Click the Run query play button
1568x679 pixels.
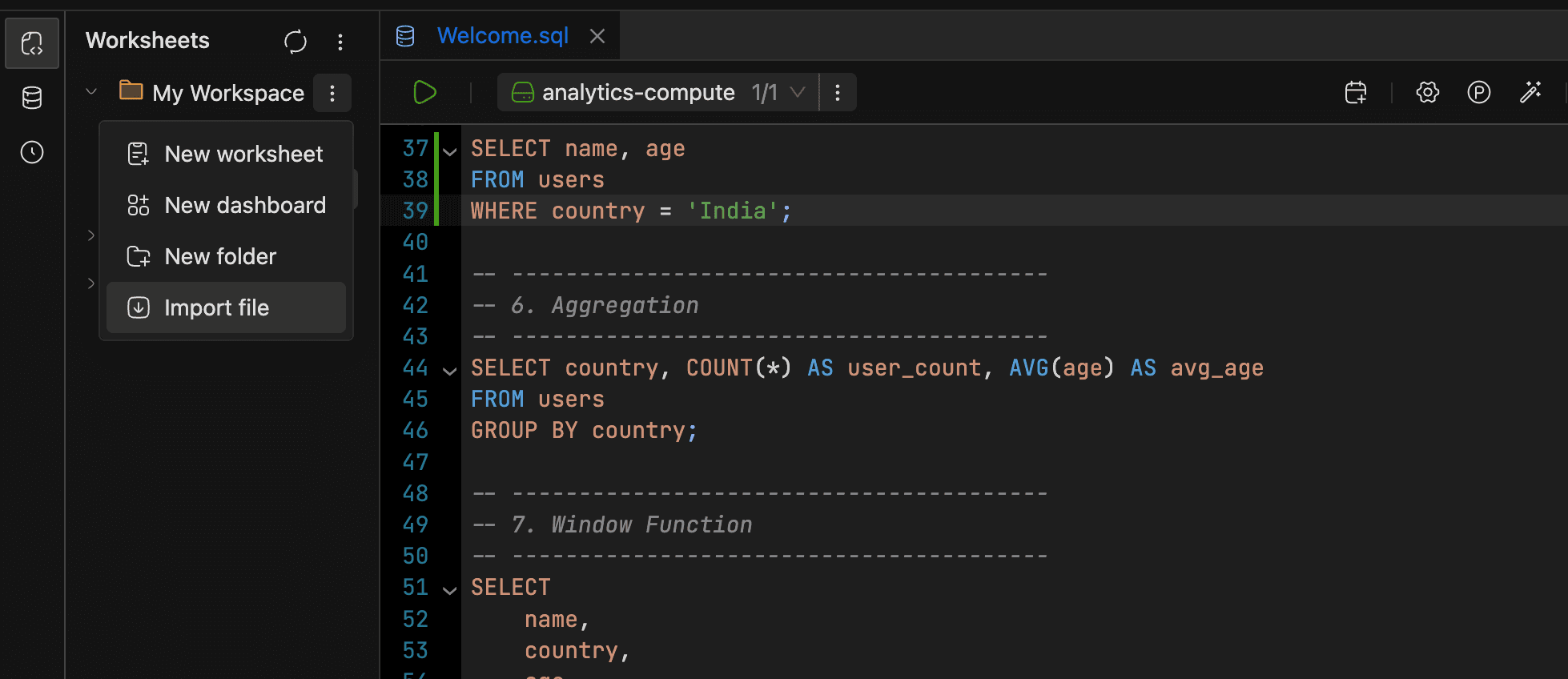coord(424,93)
